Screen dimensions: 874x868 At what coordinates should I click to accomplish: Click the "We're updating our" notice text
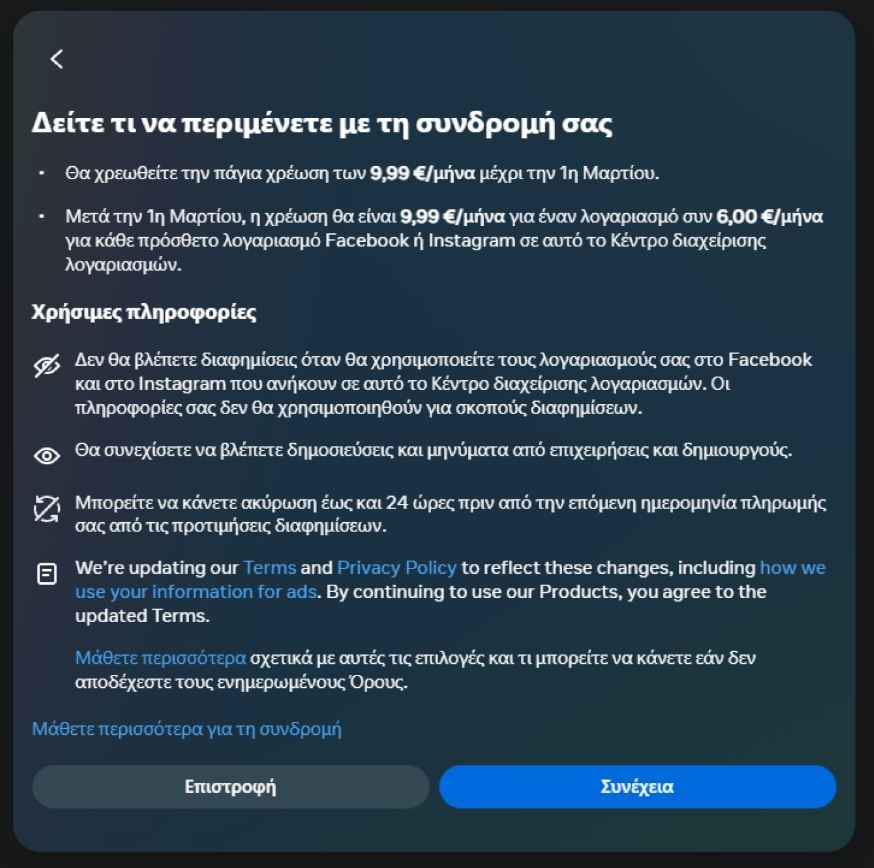(450, 591)
